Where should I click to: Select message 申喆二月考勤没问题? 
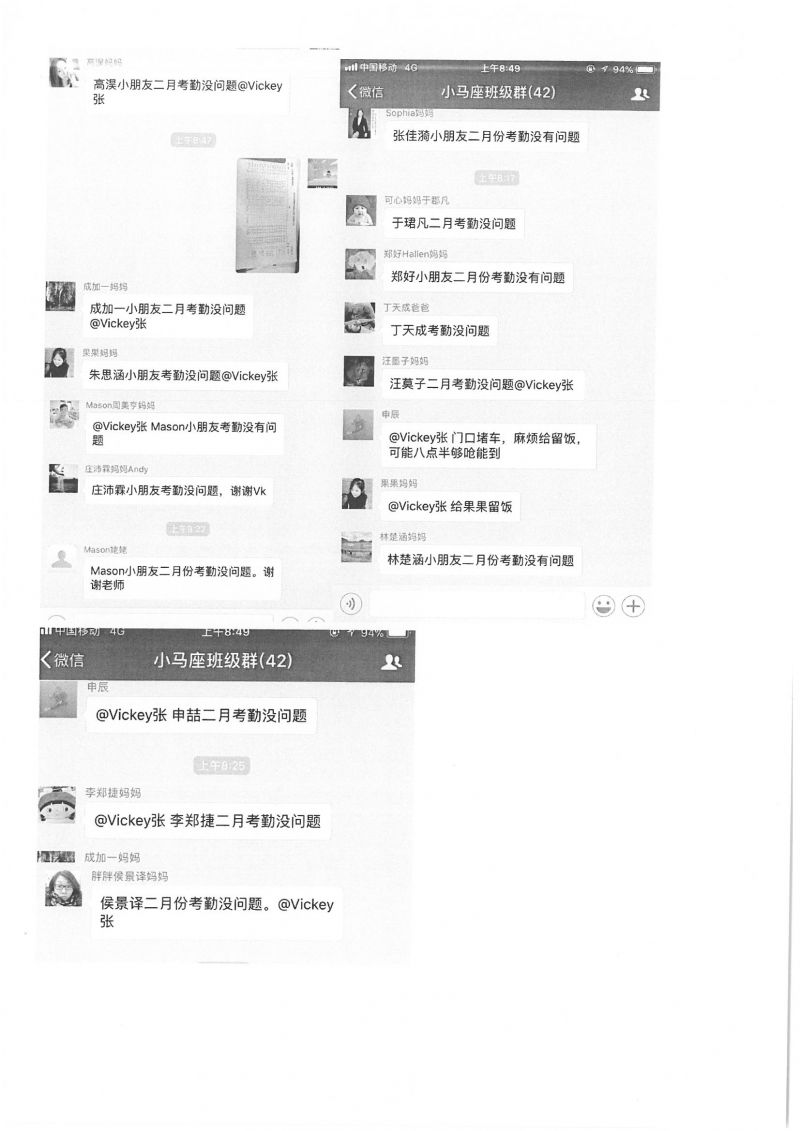pyautogui.click(x=201, y=715)
